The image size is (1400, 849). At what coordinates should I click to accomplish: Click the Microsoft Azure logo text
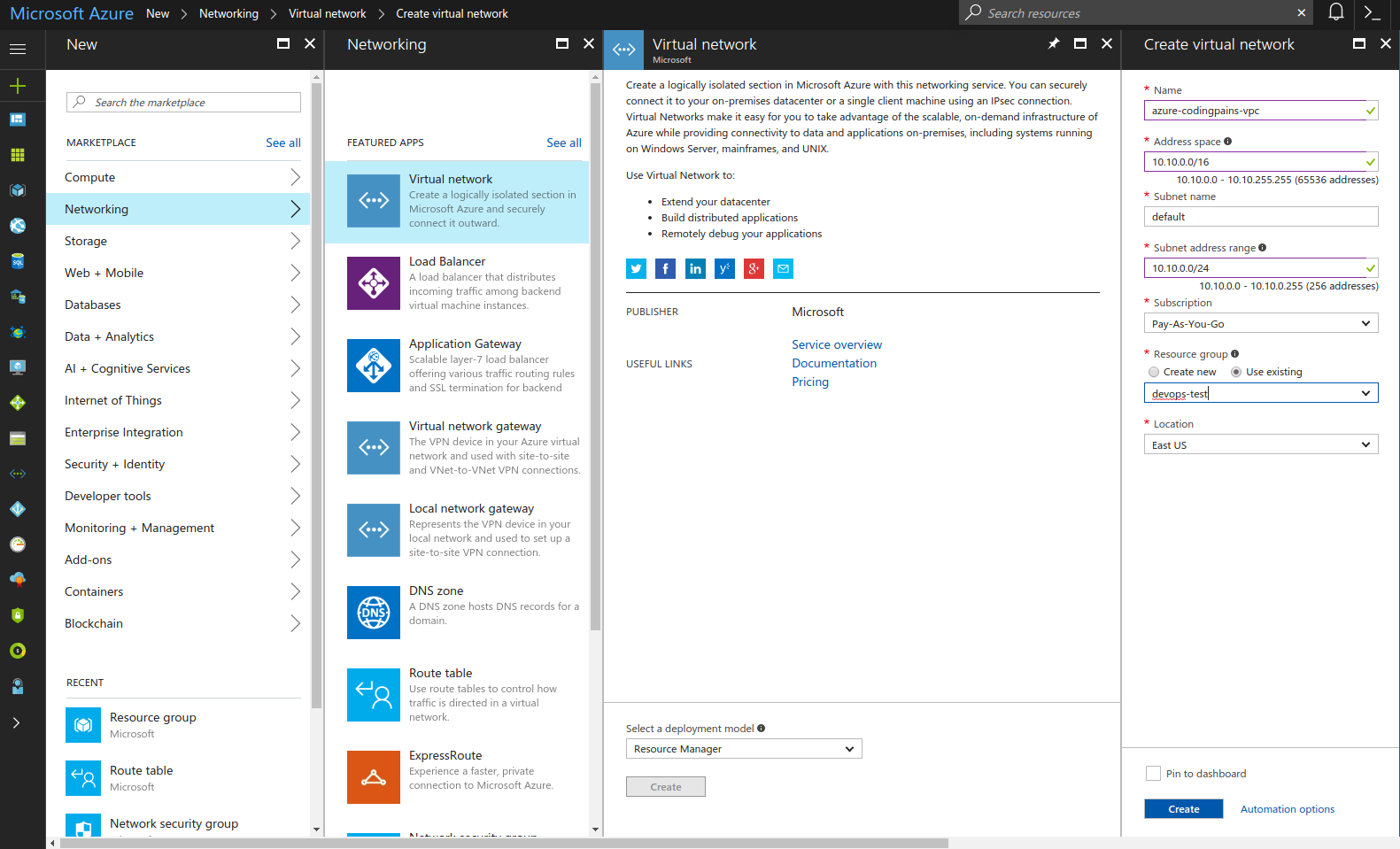[x=72, y=13]
